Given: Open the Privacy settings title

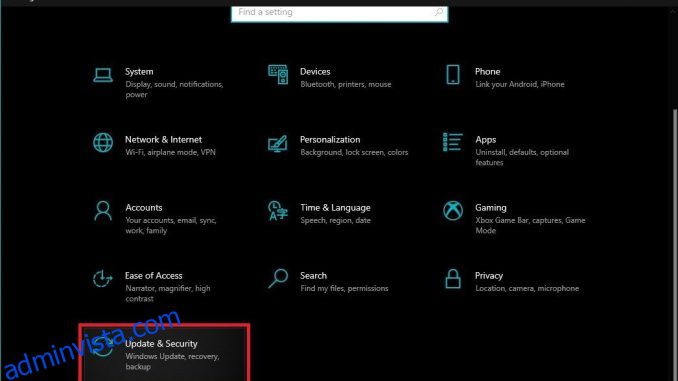Looking at the screenshot, I should point(489,275).
